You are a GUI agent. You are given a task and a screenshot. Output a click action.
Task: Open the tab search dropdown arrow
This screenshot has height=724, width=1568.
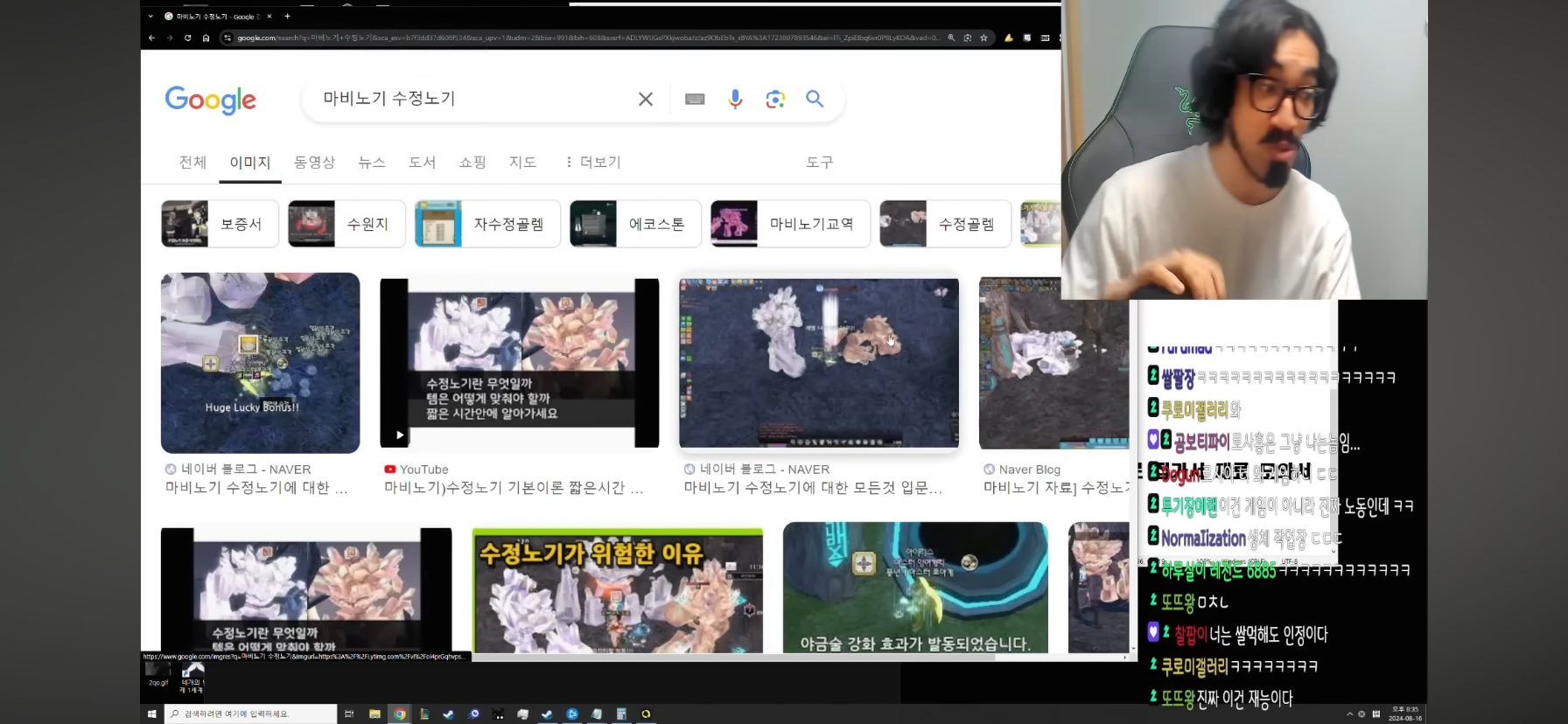(x=150, y=16)
